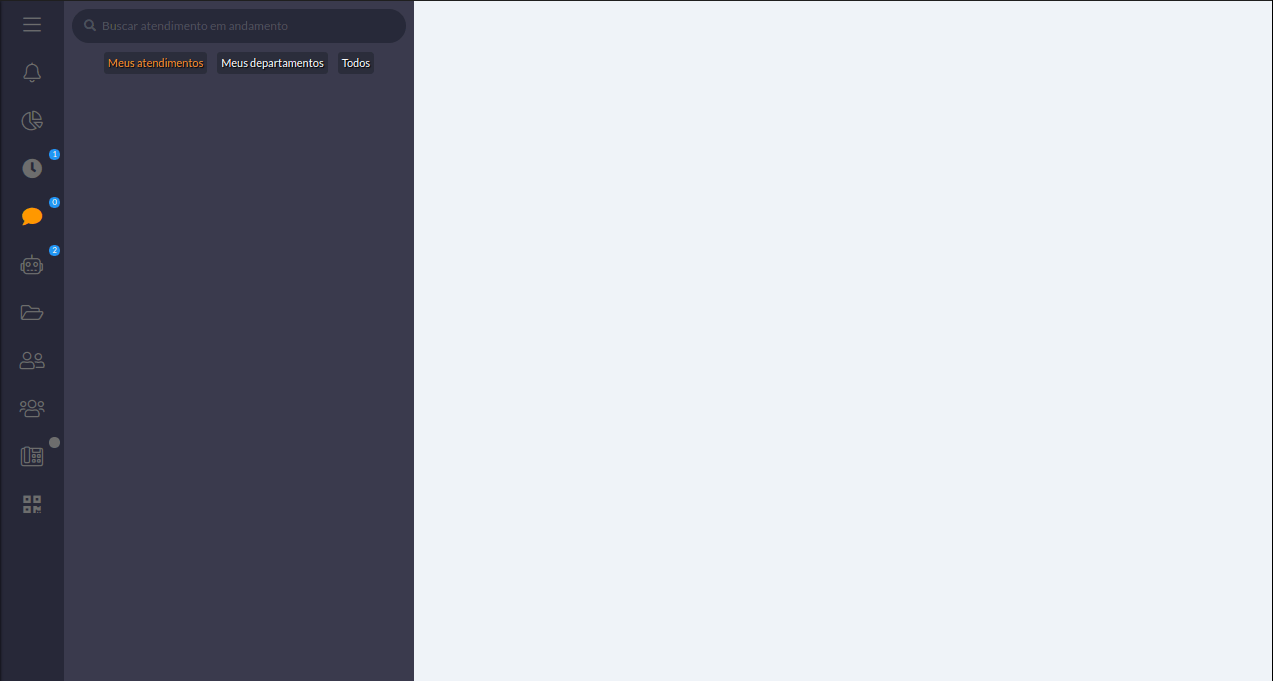Click the search magnifier icon

[x=90, y=26]
